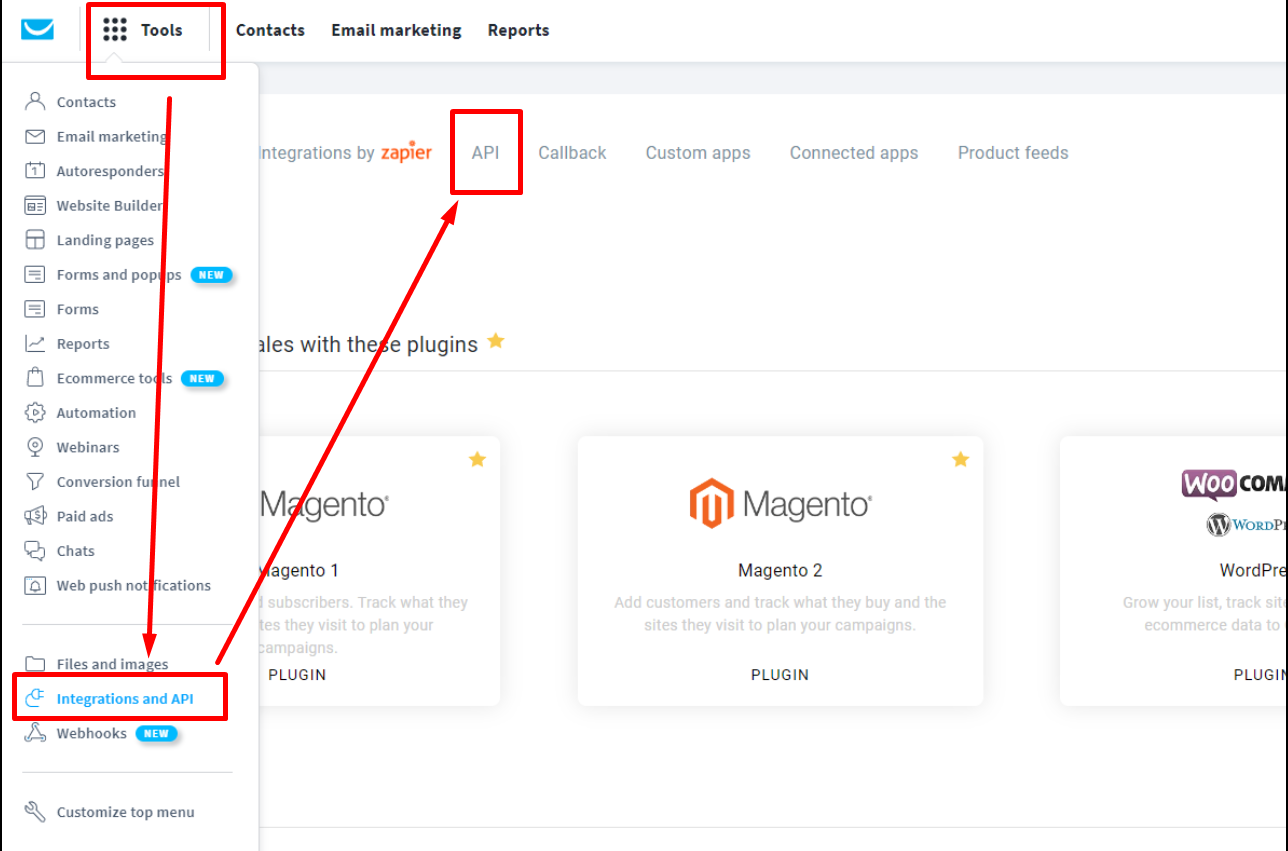1288x851 pixels.
Task: Open the Tools grid menu icon
Action: [115, 30]
